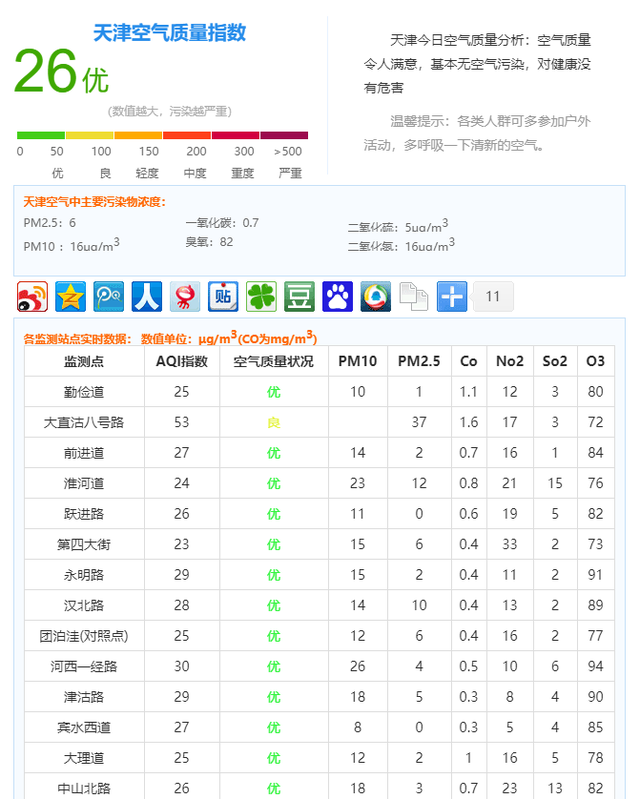
Task: Click AQI value 53 for 大直沽八号路
Action: [x=182, y=422]
